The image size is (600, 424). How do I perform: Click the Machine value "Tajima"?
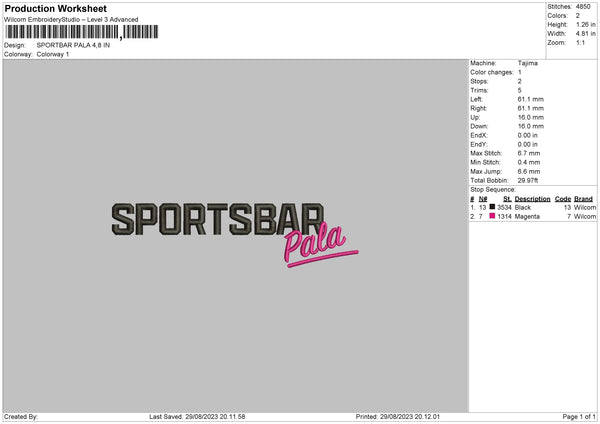528,63
